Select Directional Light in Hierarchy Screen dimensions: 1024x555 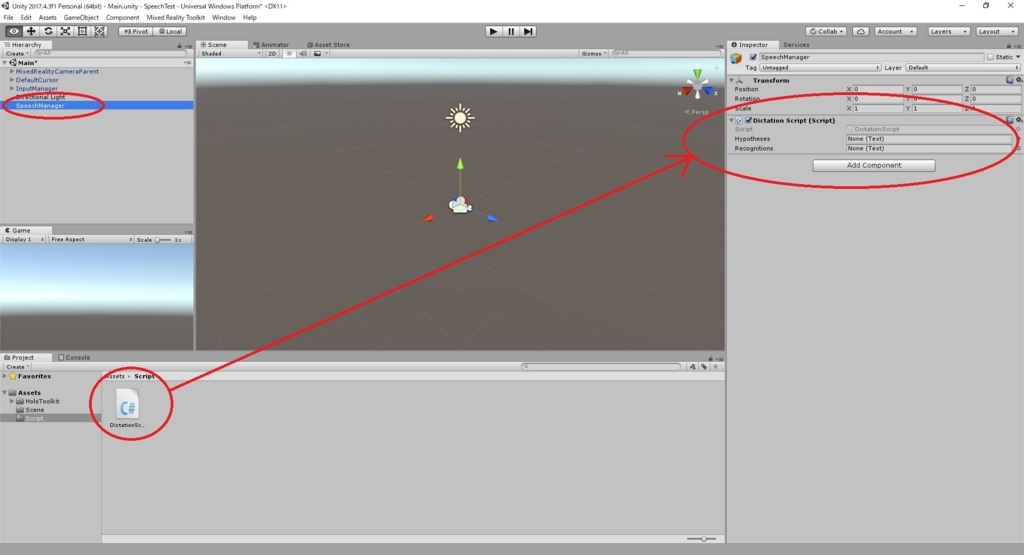40,97
